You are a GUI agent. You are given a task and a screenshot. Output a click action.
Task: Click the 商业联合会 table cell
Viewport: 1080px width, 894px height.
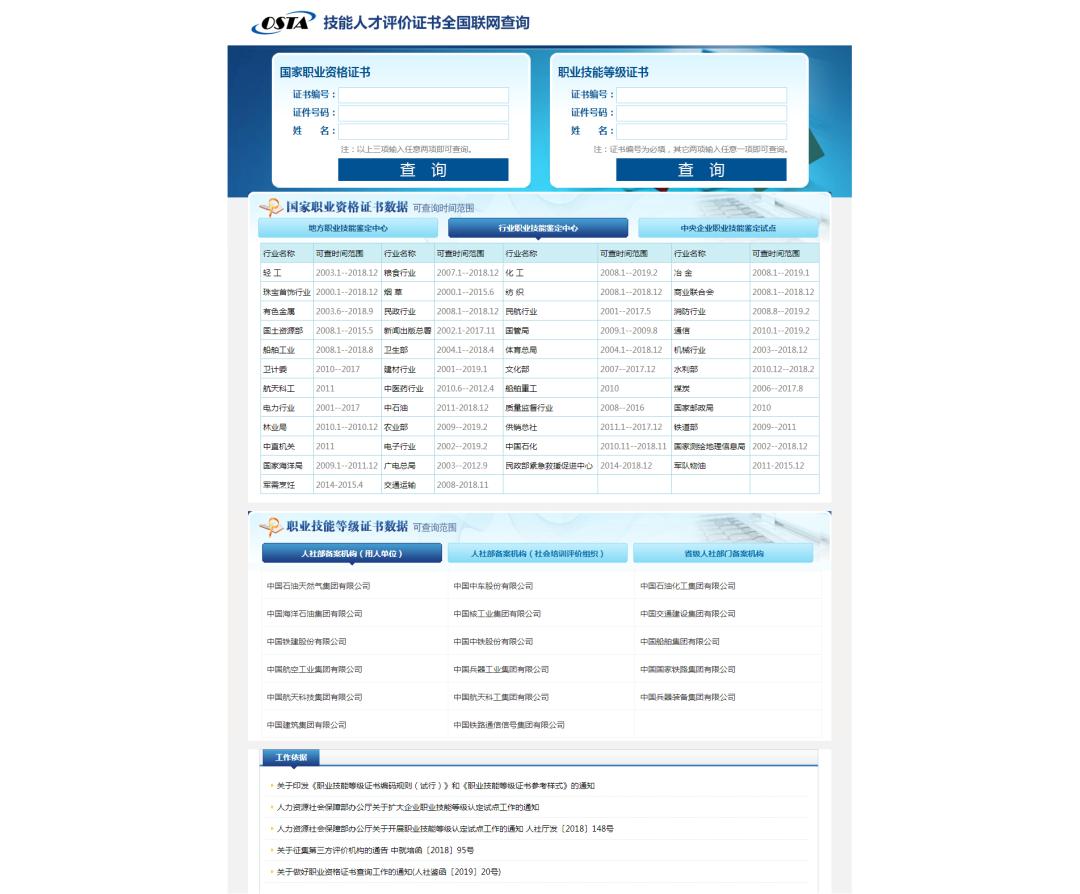(x=710, y=292)
